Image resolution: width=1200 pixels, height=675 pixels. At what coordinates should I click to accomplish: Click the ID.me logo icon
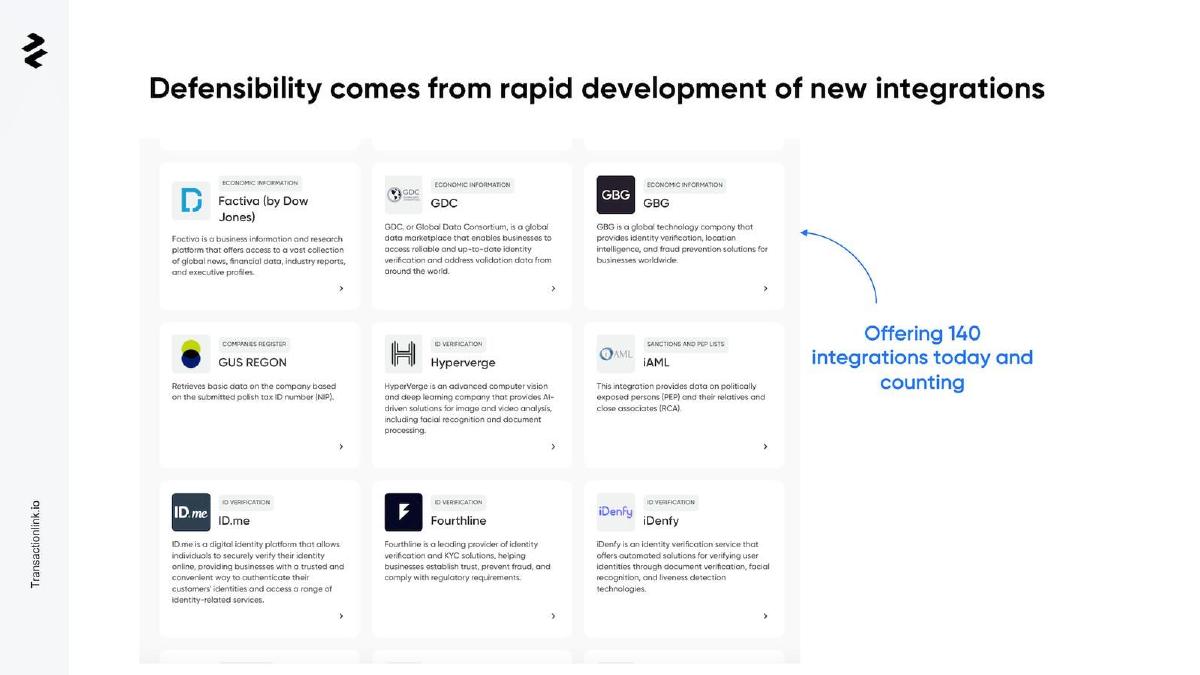tap(191, 512)
